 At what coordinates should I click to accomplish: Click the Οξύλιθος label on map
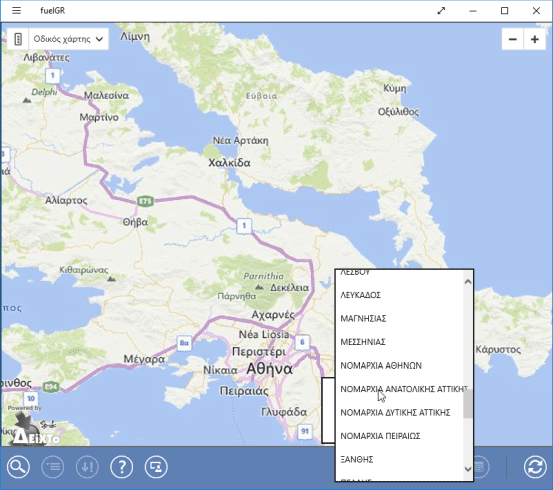tap(399, 112)
